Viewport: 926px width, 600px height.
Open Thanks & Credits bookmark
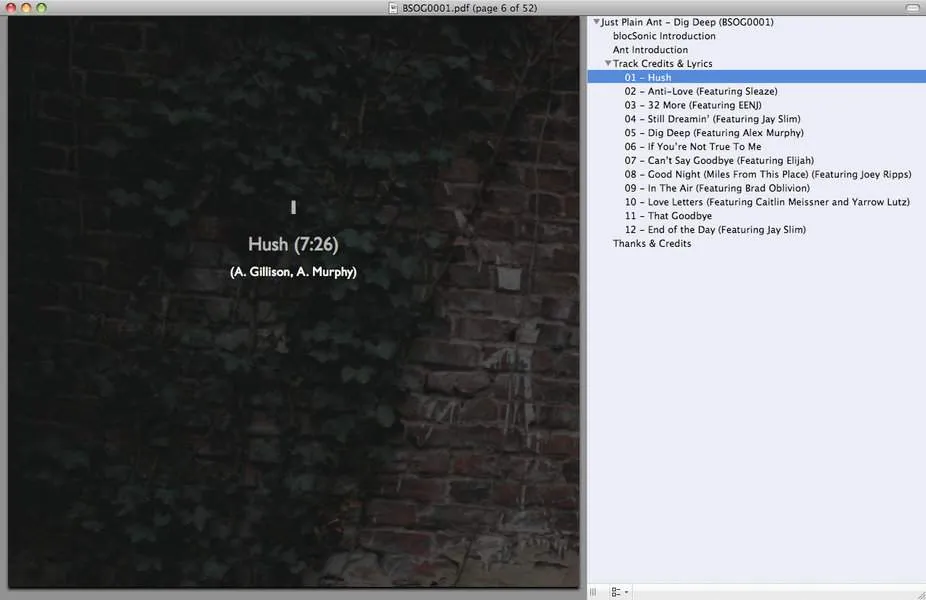tap(652, 243)
